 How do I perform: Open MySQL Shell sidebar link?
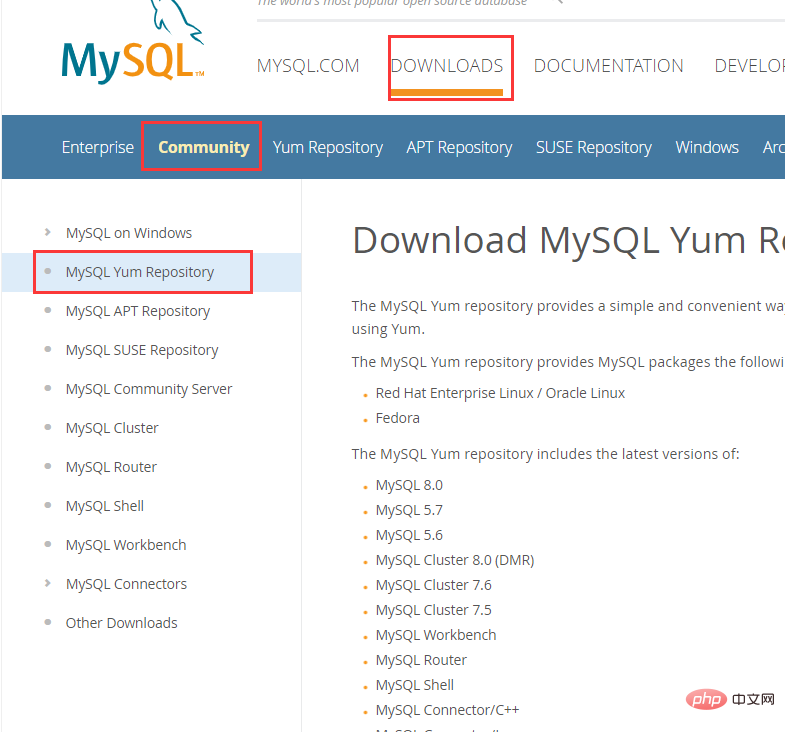pos(105,506)
